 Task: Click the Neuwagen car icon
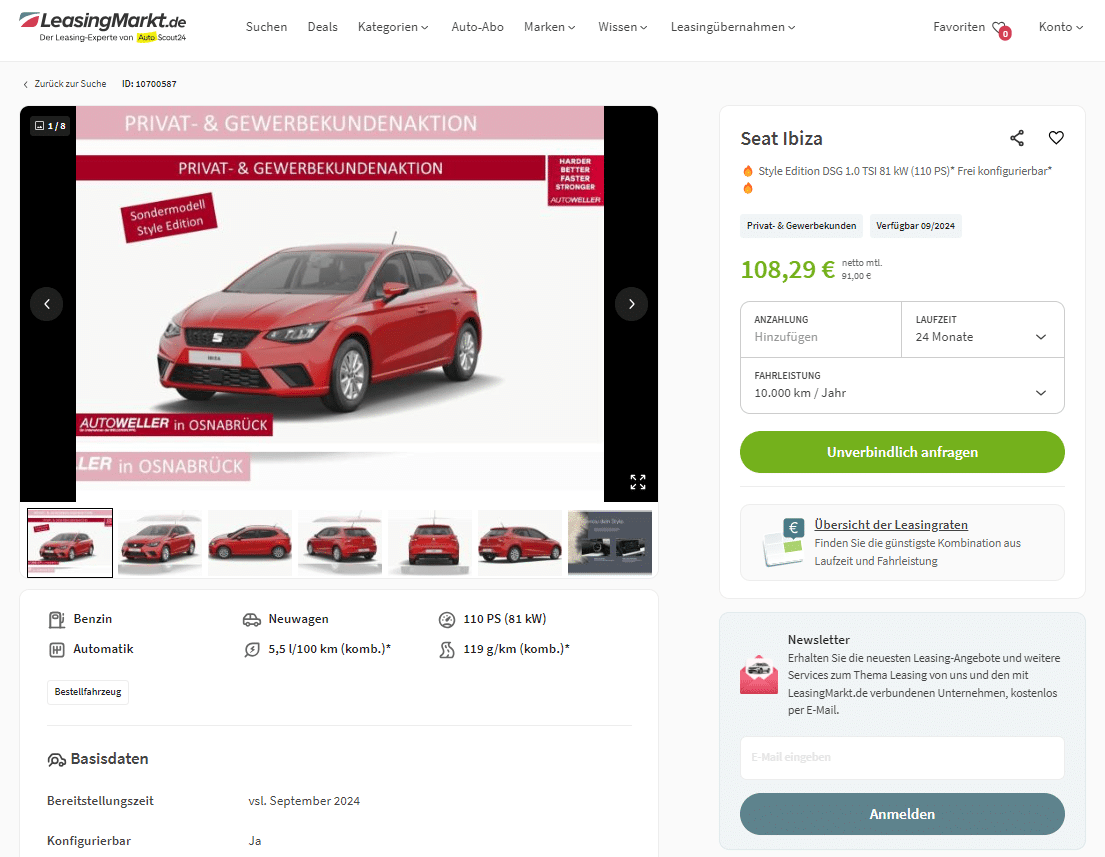click(252, 619)
